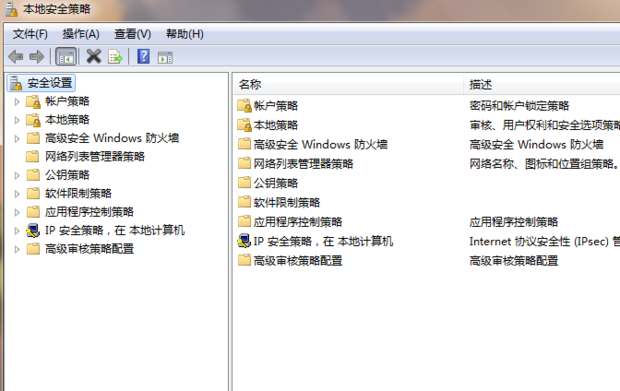Screen dimensions: 620x391
Task: Expand IP 安全策略，在 本地计算机 node
Action: [x=17, y=230]
